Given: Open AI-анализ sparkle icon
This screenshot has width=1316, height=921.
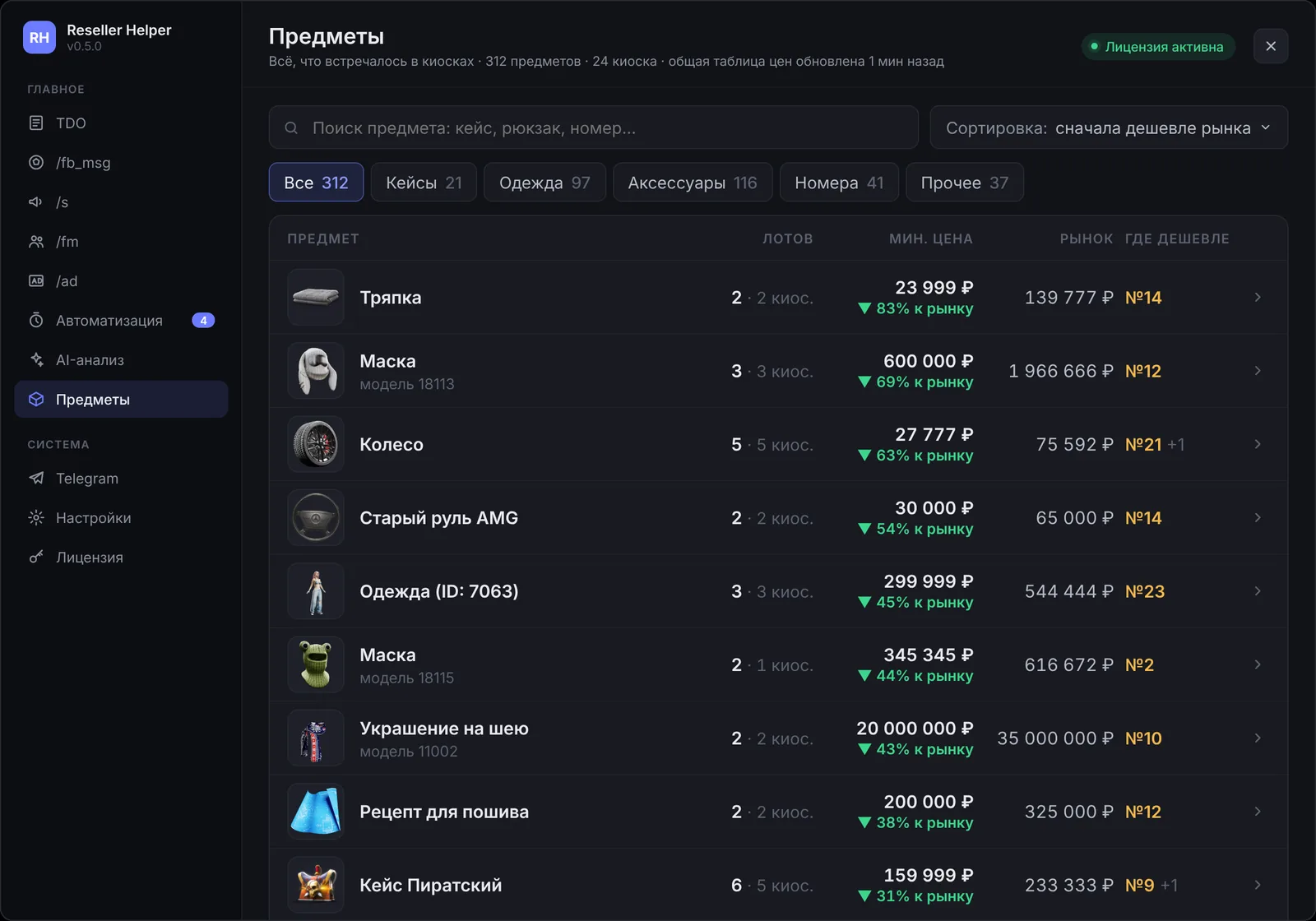Looking at the screenshot, I should point(36,360).
